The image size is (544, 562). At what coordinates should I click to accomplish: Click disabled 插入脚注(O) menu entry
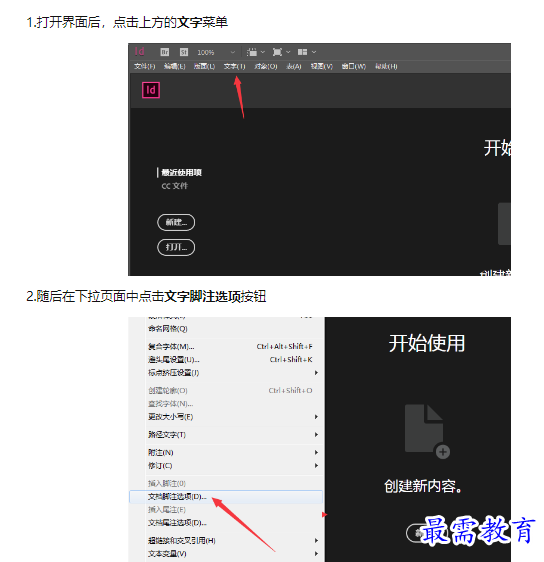[x=226, y=484]
